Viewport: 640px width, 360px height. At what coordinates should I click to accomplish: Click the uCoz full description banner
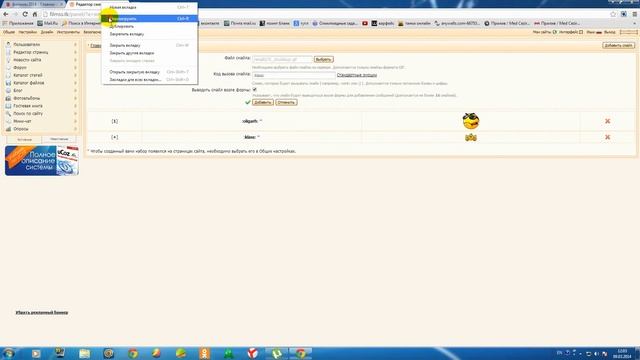point(42,160)
